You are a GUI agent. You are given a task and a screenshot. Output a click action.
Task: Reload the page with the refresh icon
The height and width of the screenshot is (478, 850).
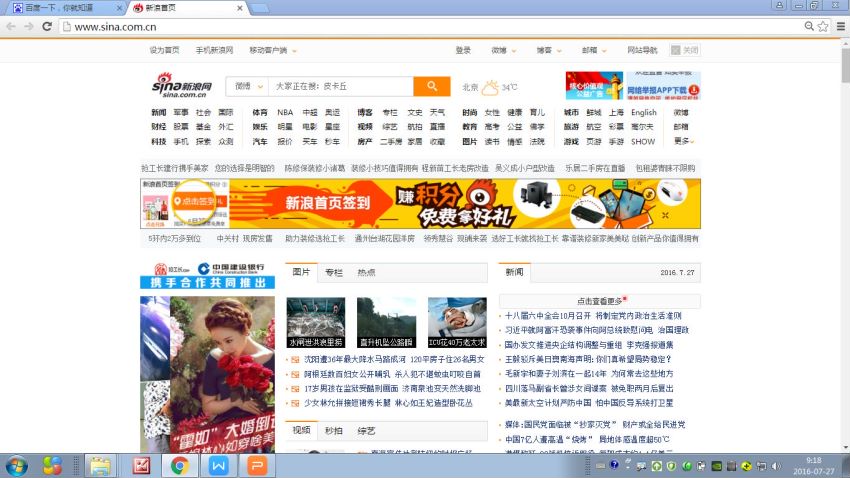(x=47, y=26)
